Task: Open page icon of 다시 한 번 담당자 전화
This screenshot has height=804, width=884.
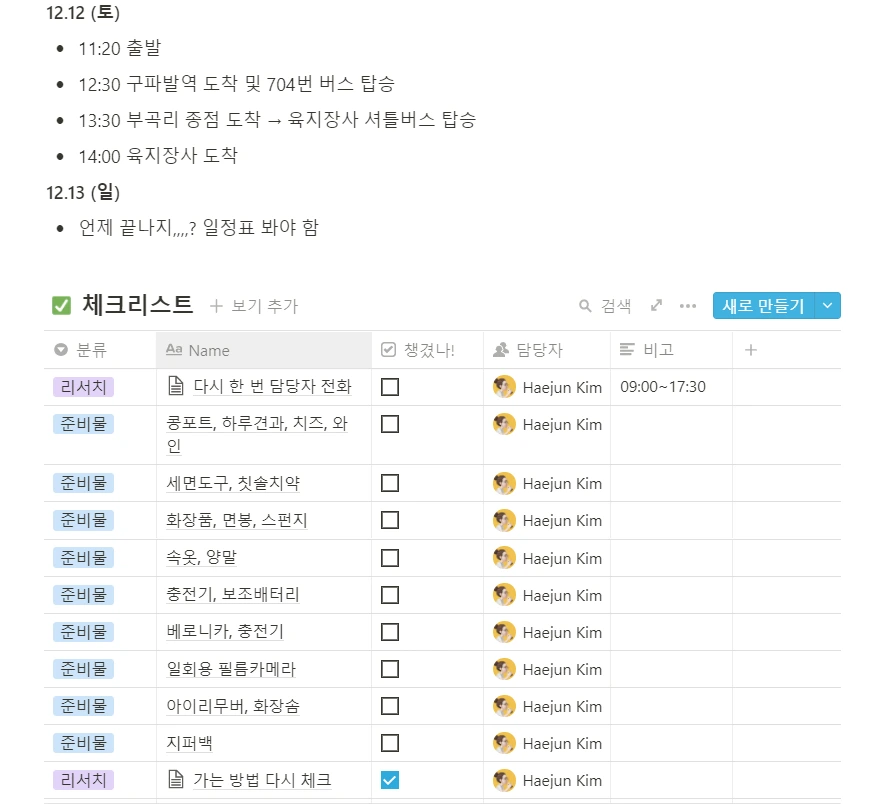Action: click(176, 386)
